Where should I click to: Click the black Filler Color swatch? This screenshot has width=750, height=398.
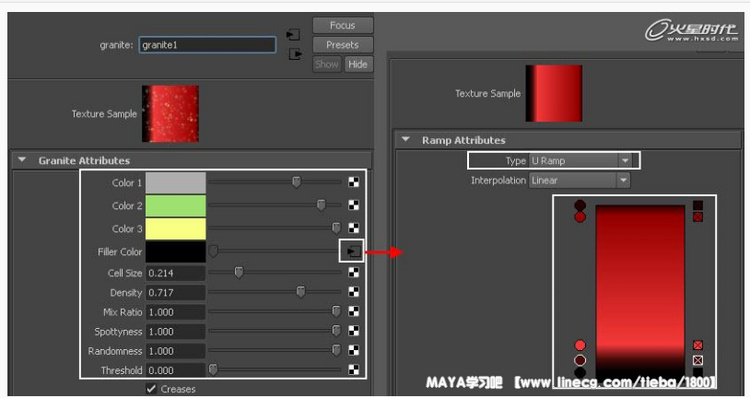coord(176,251)
